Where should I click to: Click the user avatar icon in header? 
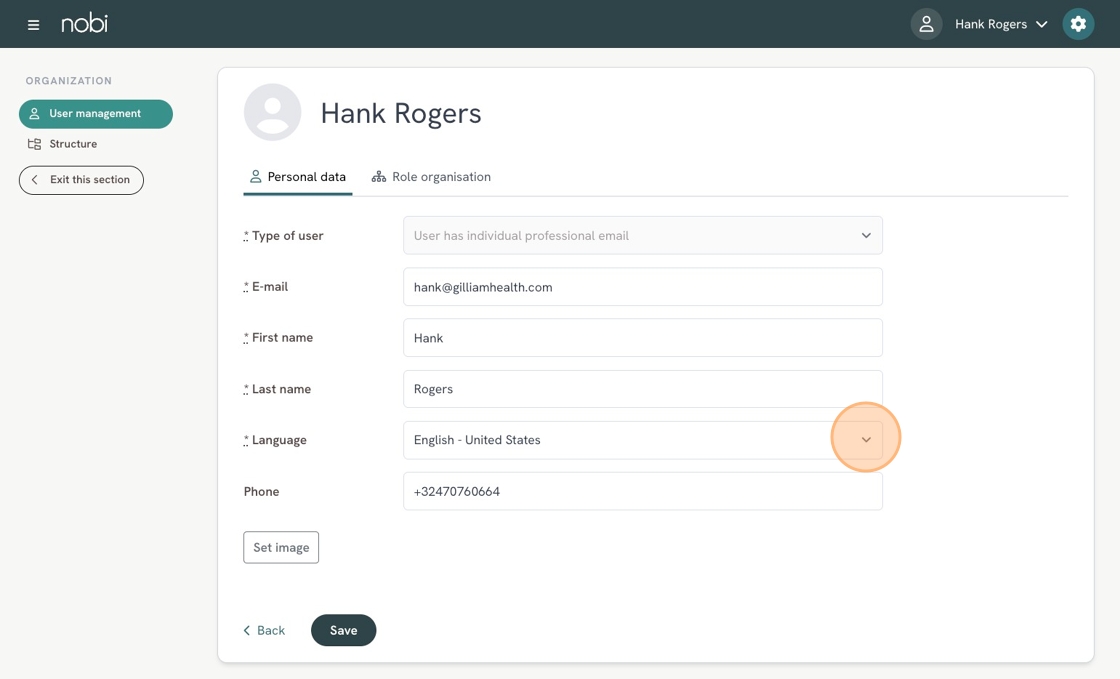coord(926,24)
